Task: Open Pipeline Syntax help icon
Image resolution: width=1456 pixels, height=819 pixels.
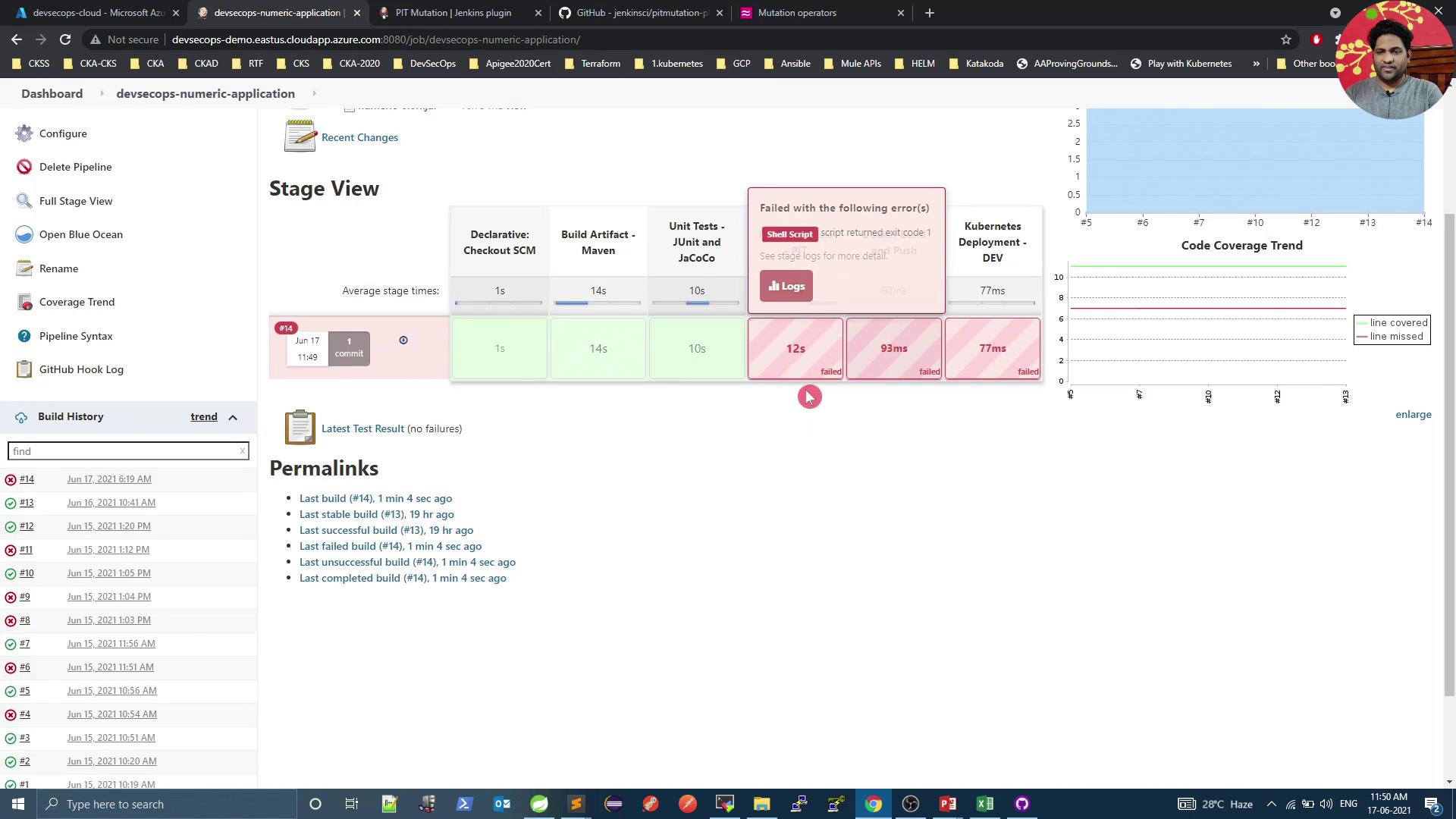Action: click(24, 336)
